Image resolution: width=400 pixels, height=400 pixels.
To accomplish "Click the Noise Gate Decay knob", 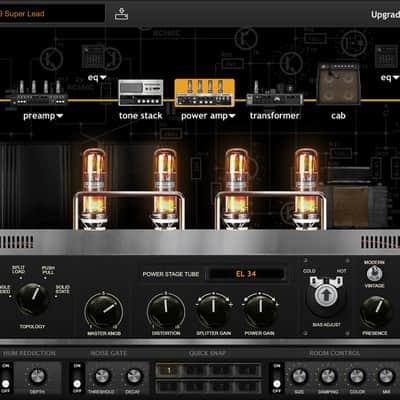I will click(x=133, y=376).
